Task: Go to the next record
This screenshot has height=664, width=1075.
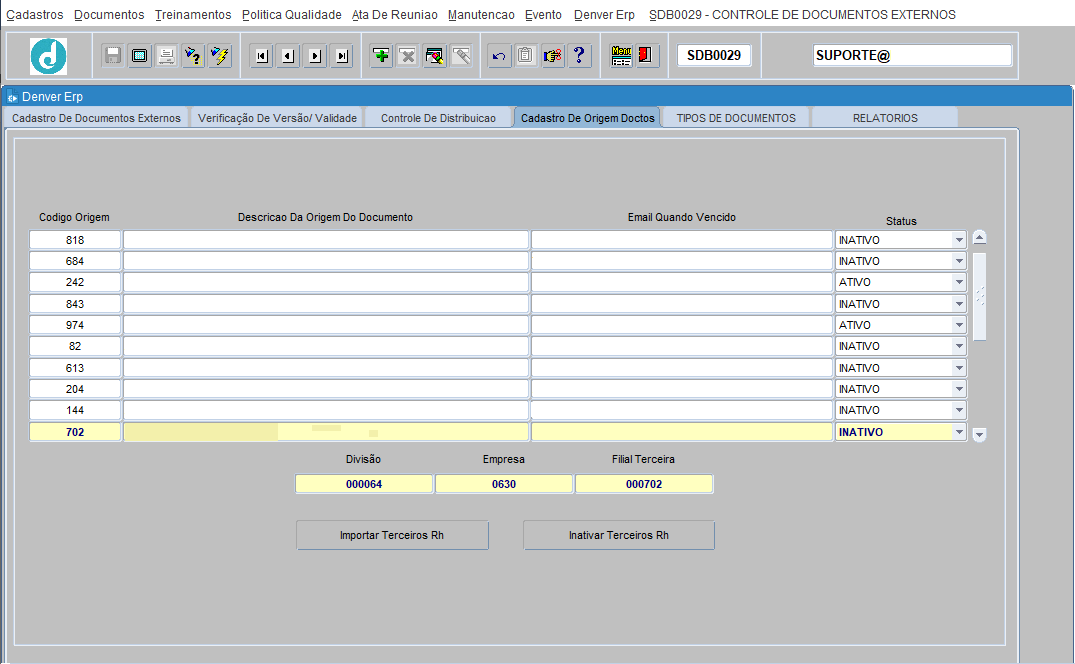Action: coord(315,56)
